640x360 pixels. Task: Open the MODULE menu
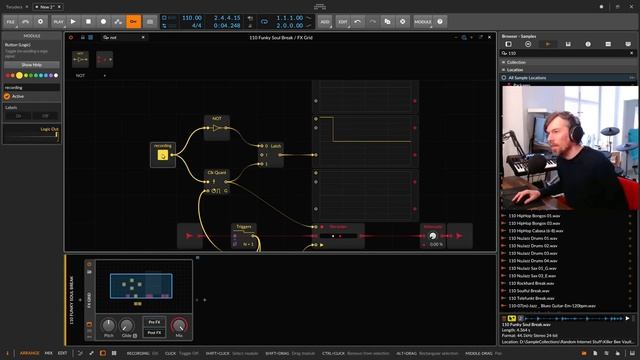tap(423, 22)
